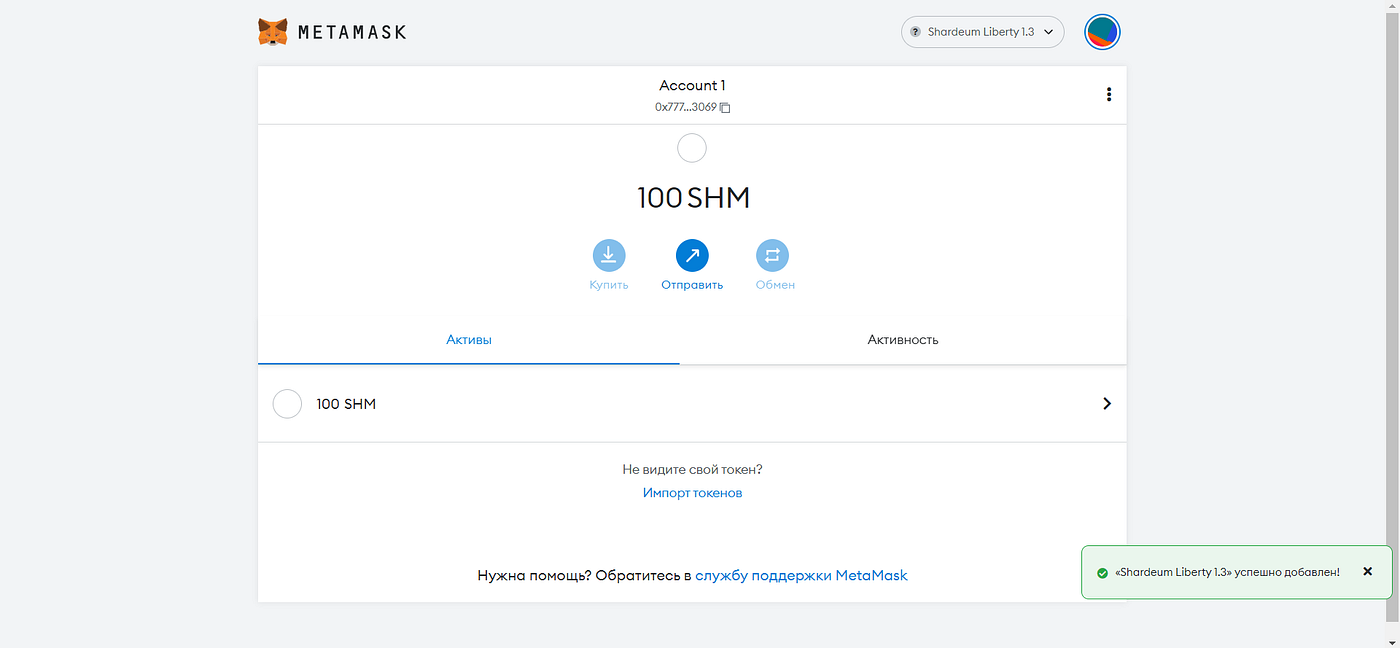Dismiss the Shardeum added notification
The height and width of the screenshot is (648, 1400).
click(x=1367, y=572)
